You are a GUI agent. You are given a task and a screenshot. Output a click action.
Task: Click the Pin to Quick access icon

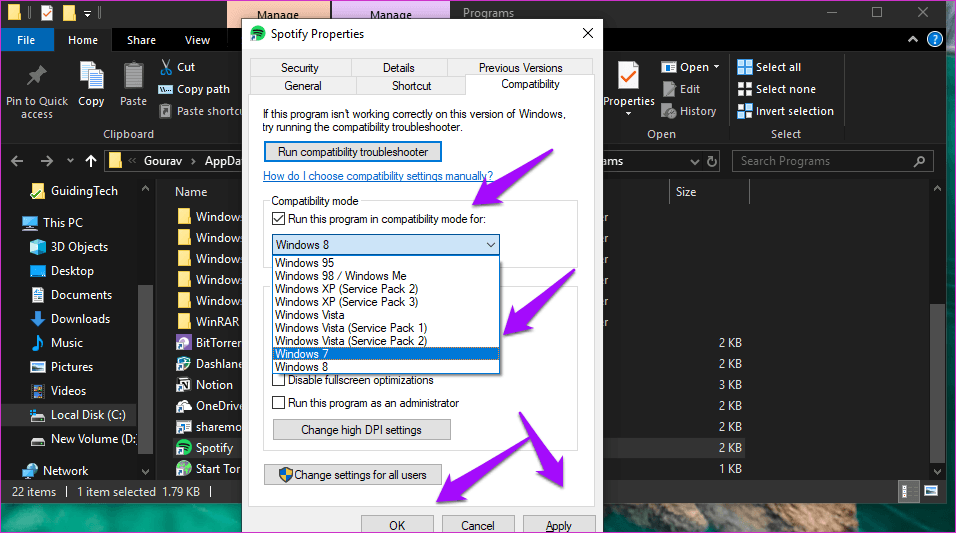37,76
